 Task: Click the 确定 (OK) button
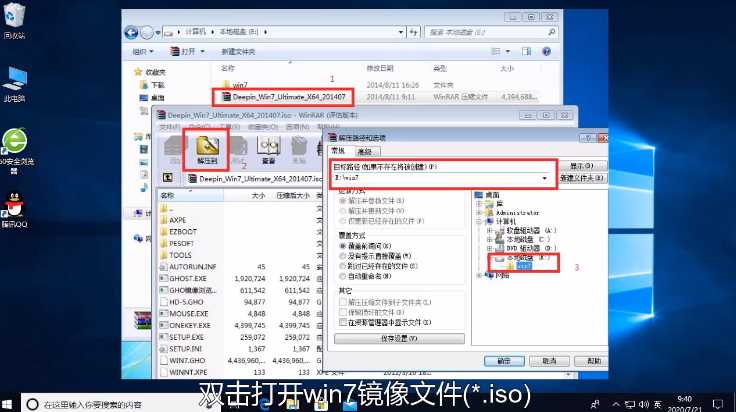click(x=504, y=361)
